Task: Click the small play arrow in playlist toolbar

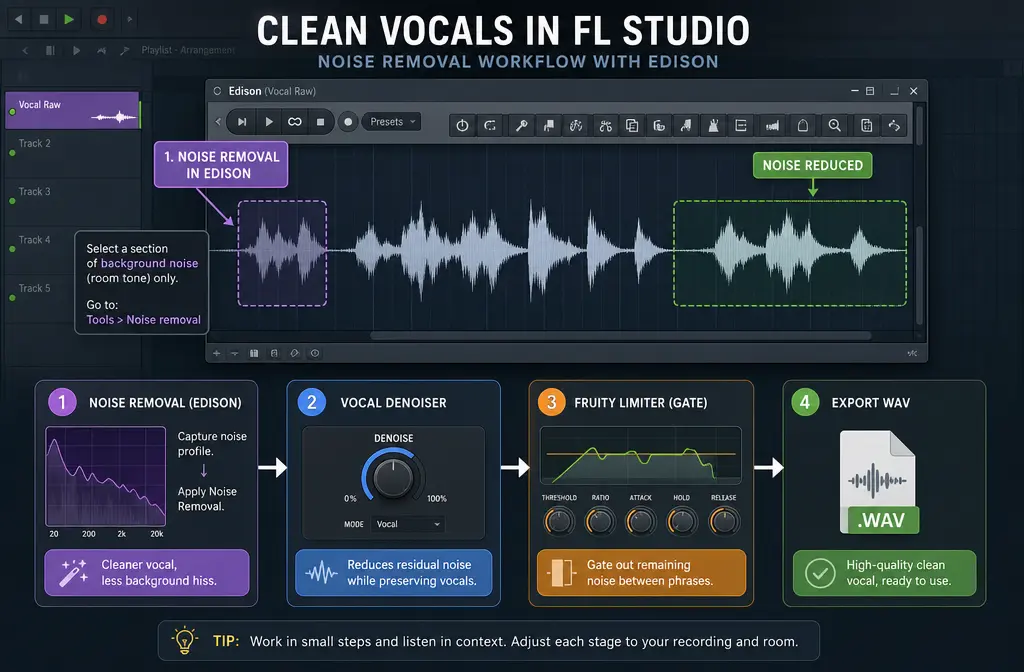Action: coord(76,50)
